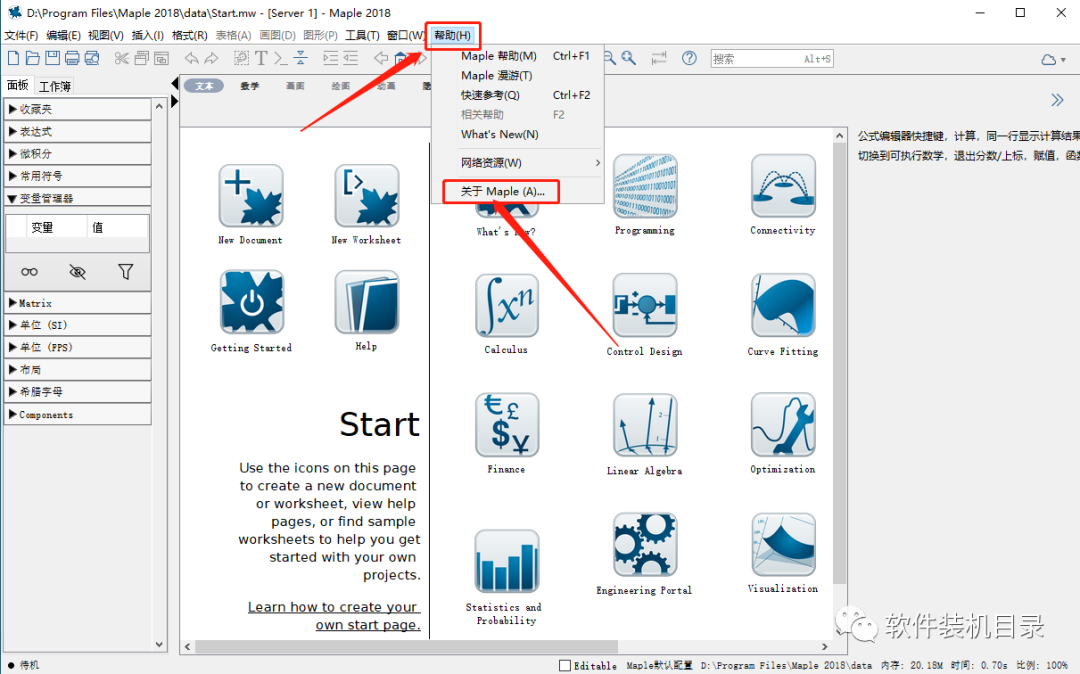Click the Copy toolbar icon

141,59
